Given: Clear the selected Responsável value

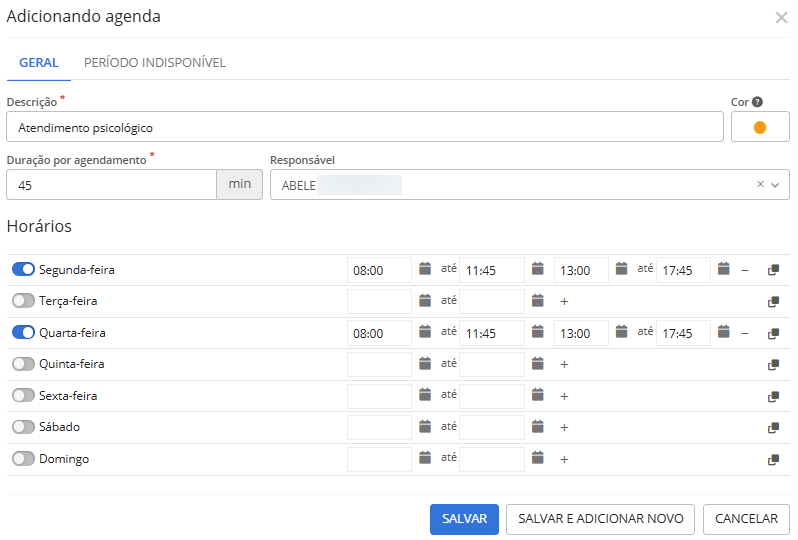Looking at the screenshot, I should click(760, 184).
